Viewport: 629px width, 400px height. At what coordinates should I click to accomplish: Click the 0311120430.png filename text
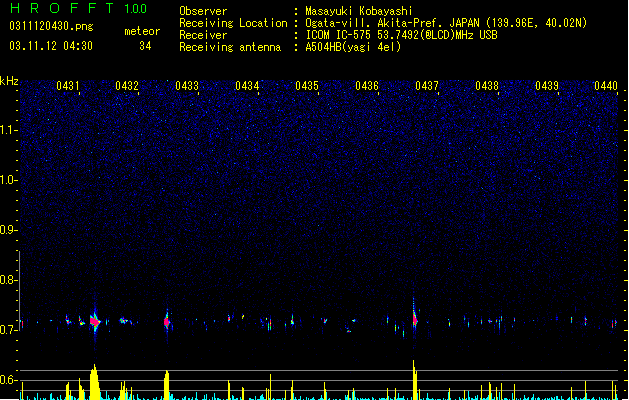tap(51, 26)
